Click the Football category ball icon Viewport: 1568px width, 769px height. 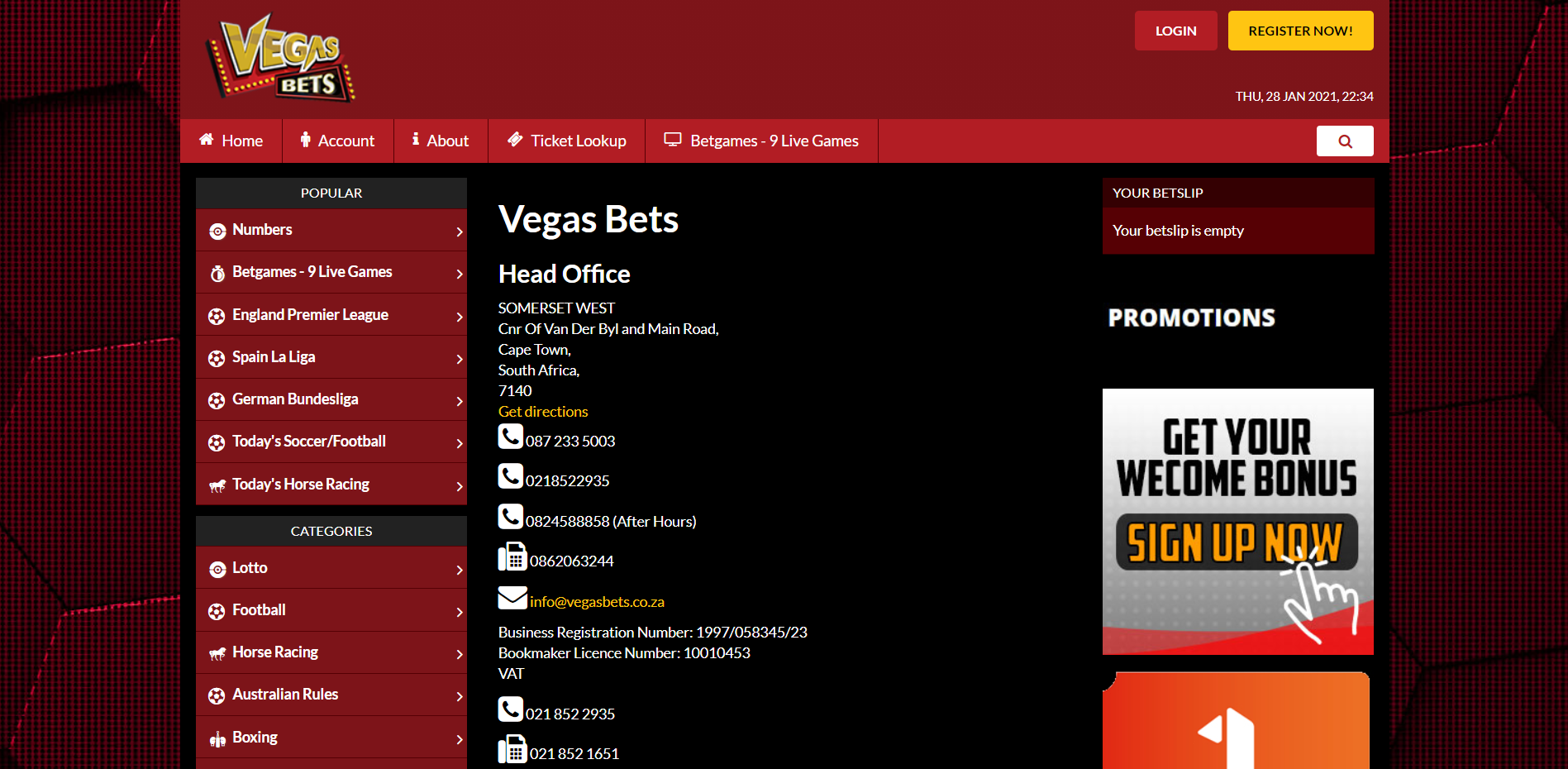(217, 612)
